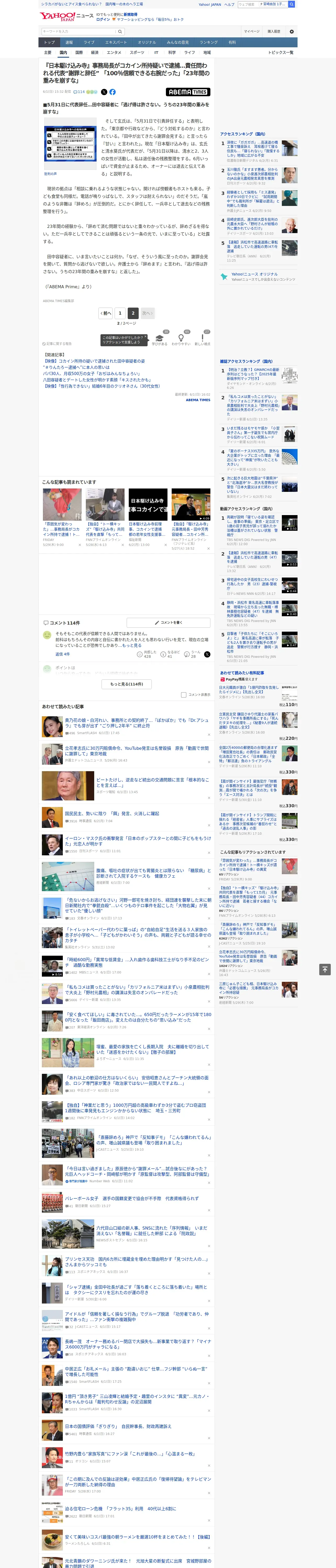
Task: Open the 速報 tab
Action: point(69,43)
